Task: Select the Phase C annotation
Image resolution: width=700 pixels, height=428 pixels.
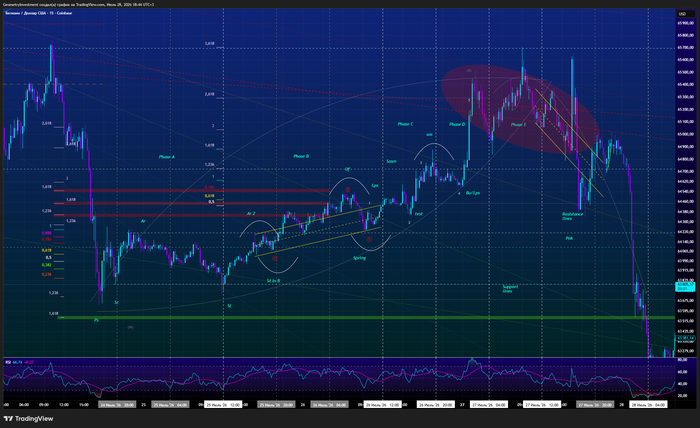Action: coord(405,124)
